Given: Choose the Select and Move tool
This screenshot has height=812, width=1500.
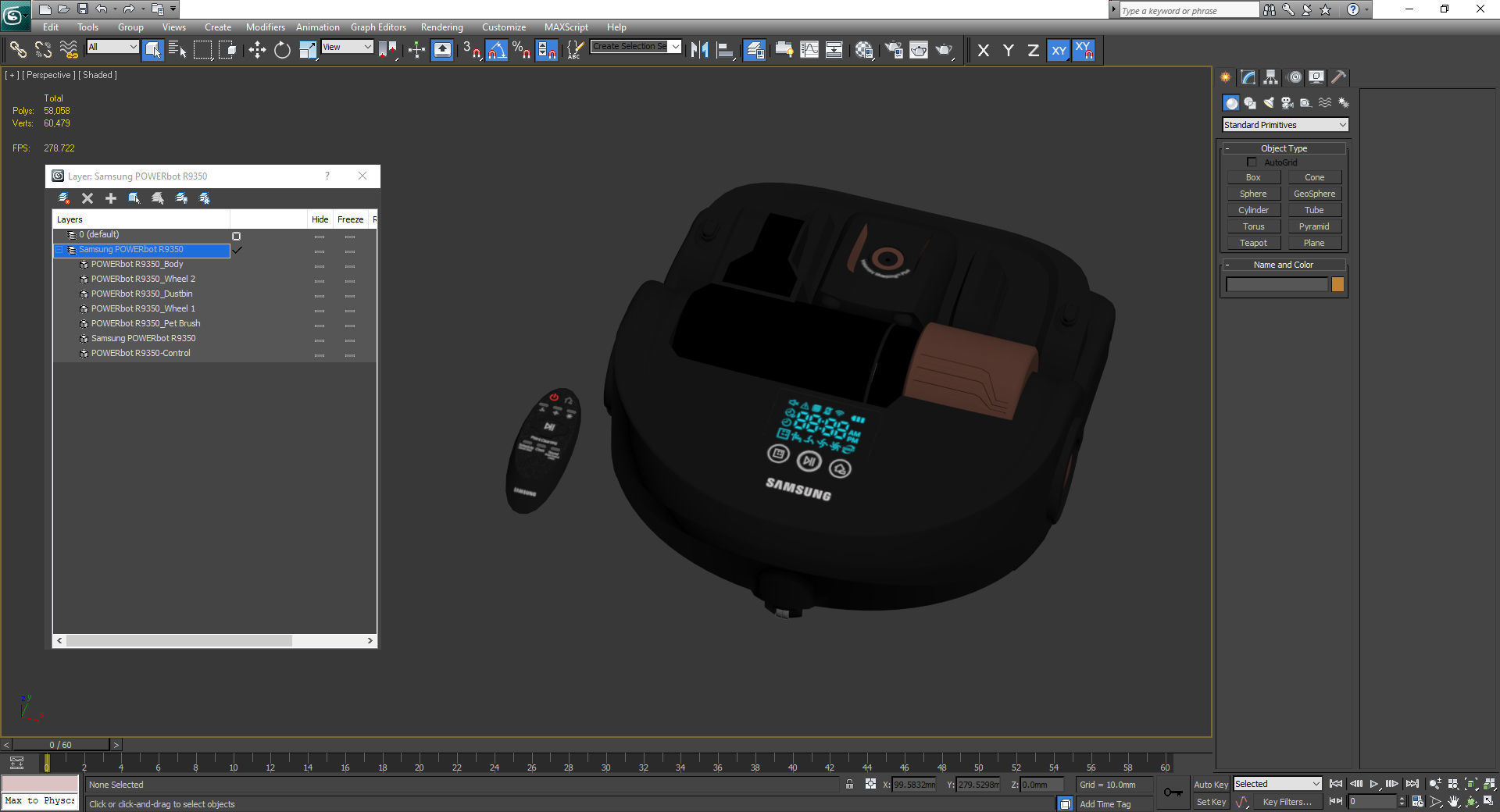Looking at the screenshot, I should coord(257,50).
